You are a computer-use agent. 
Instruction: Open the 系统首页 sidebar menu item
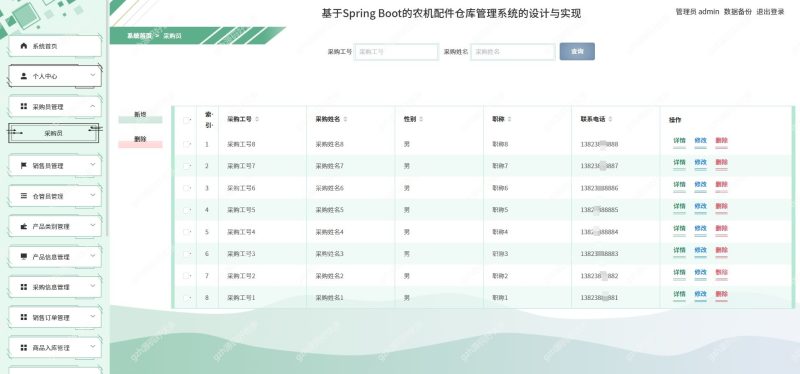tap(55, 46)
